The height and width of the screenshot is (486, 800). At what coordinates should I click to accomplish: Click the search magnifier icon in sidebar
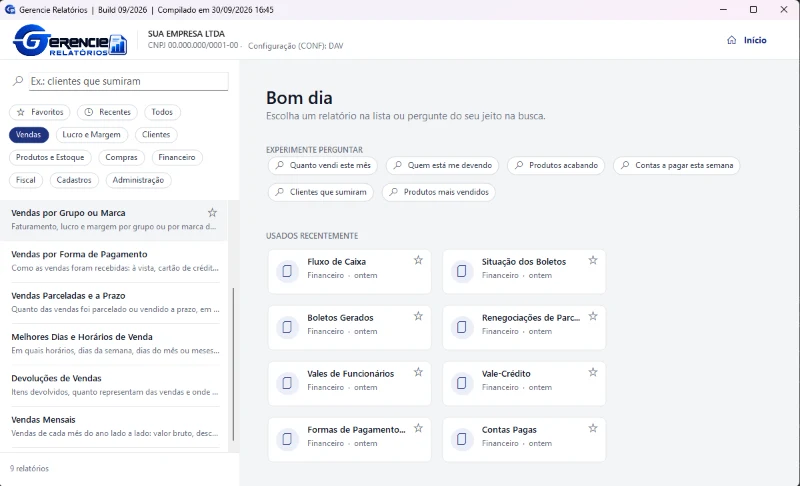[18, 81]
